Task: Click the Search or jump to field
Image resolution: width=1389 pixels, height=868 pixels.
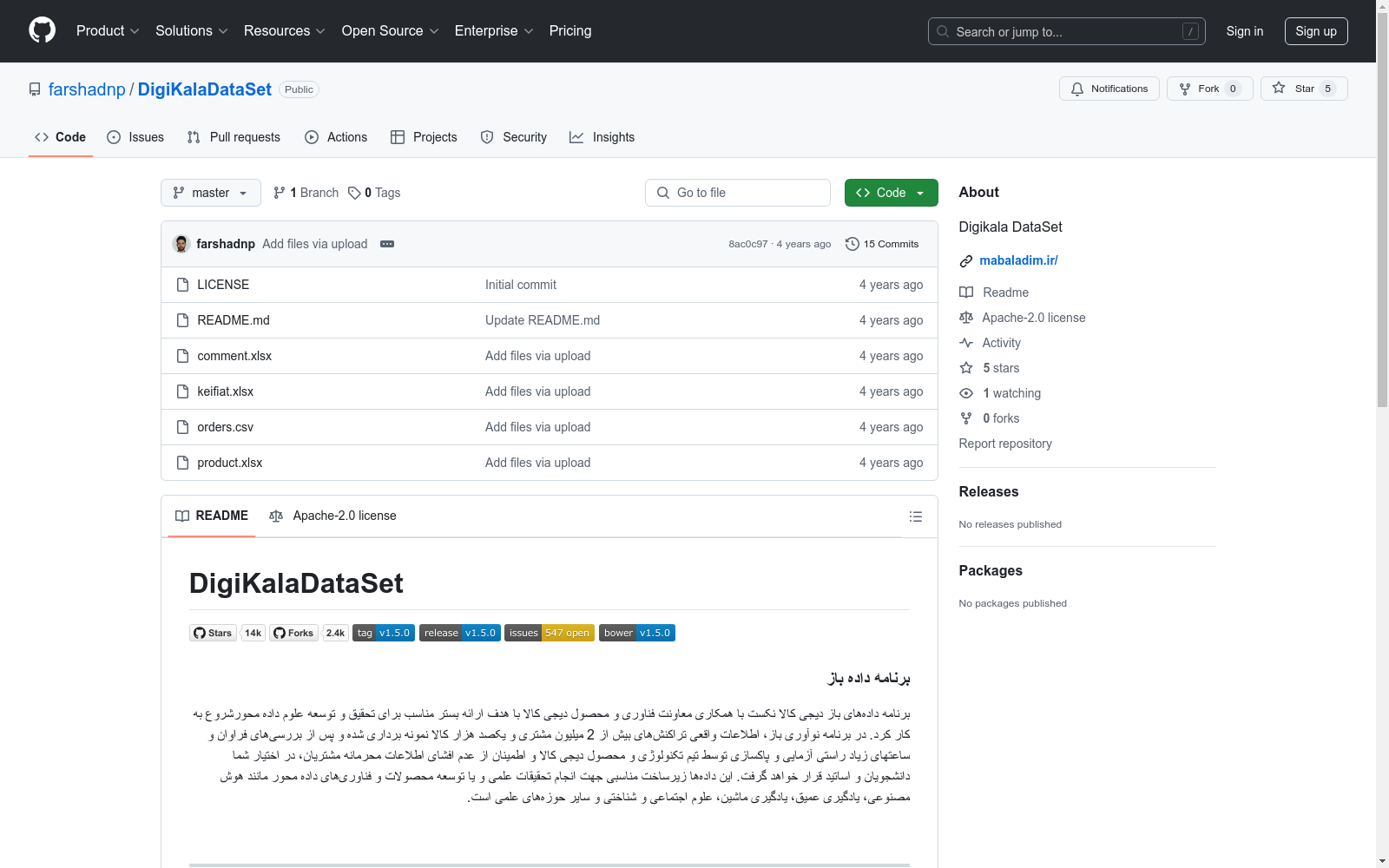Action: 1067,31
